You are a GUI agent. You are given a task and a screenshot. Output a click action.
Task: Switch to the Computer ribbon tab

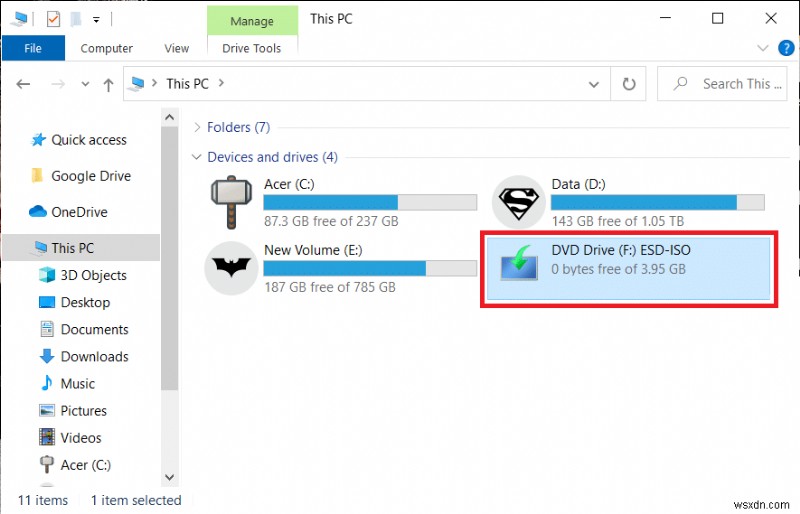click(106, 48)
